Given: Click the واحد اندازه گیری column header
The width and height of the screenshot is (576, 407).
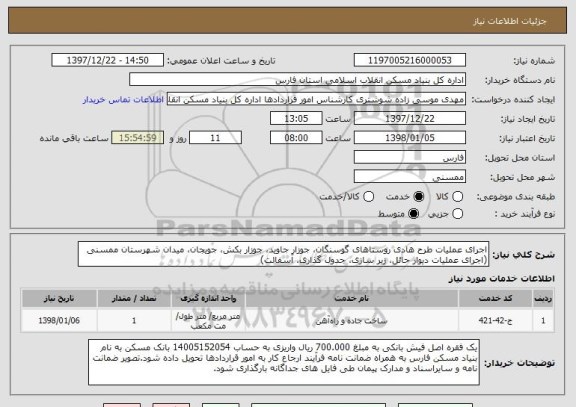Looking at the screenshot, I should (x=208, y=298).
